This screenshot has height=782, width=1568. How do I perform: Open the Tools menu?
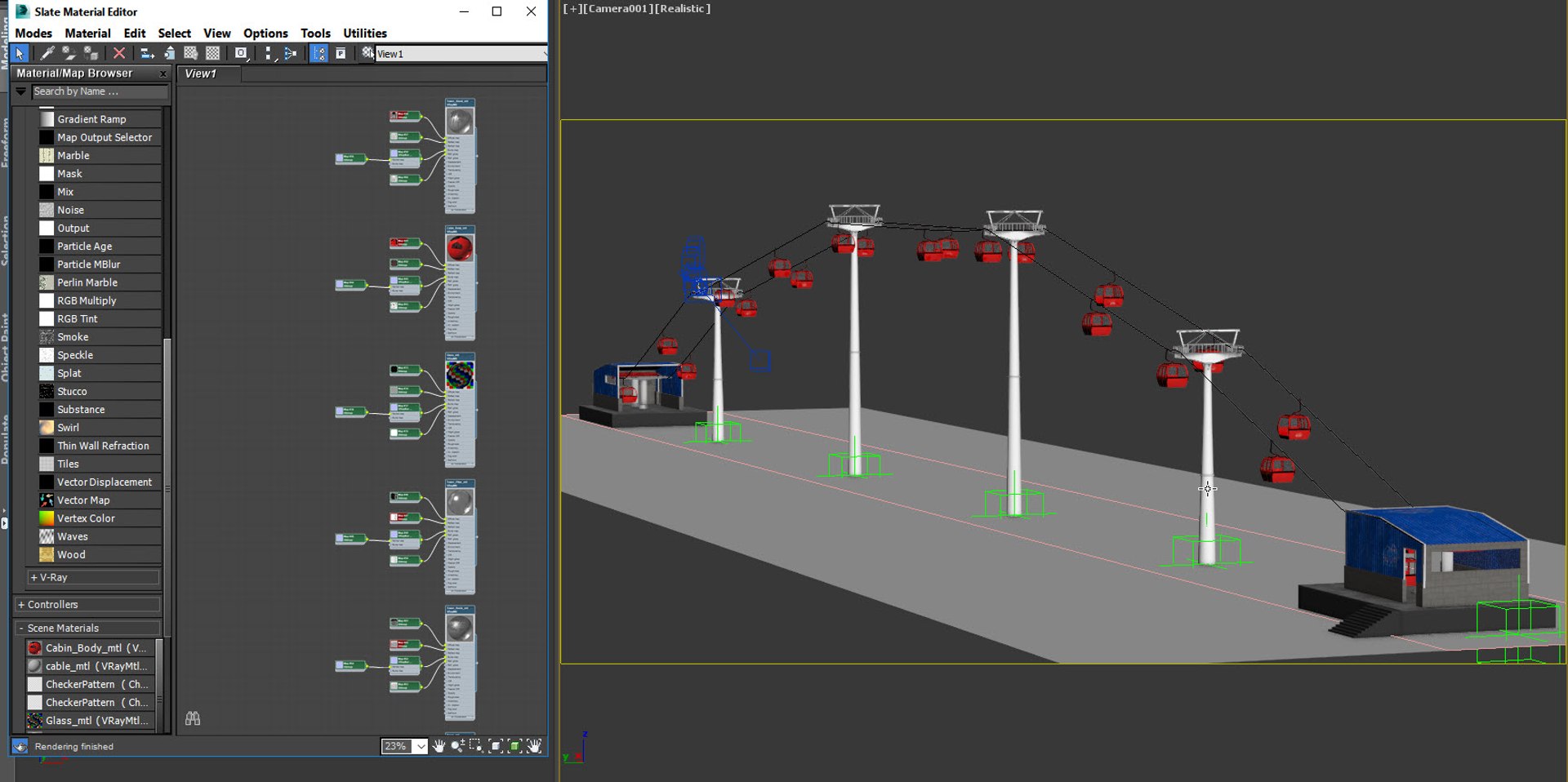[x=315, y=33]
